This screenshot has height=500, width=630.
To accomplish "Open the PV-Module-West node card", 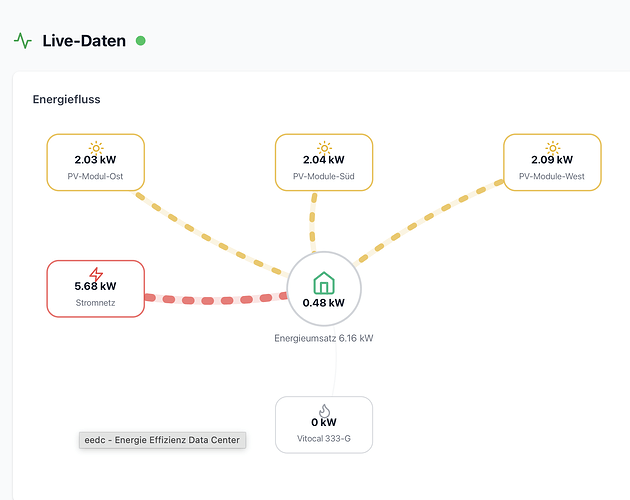I will point(552,162).
